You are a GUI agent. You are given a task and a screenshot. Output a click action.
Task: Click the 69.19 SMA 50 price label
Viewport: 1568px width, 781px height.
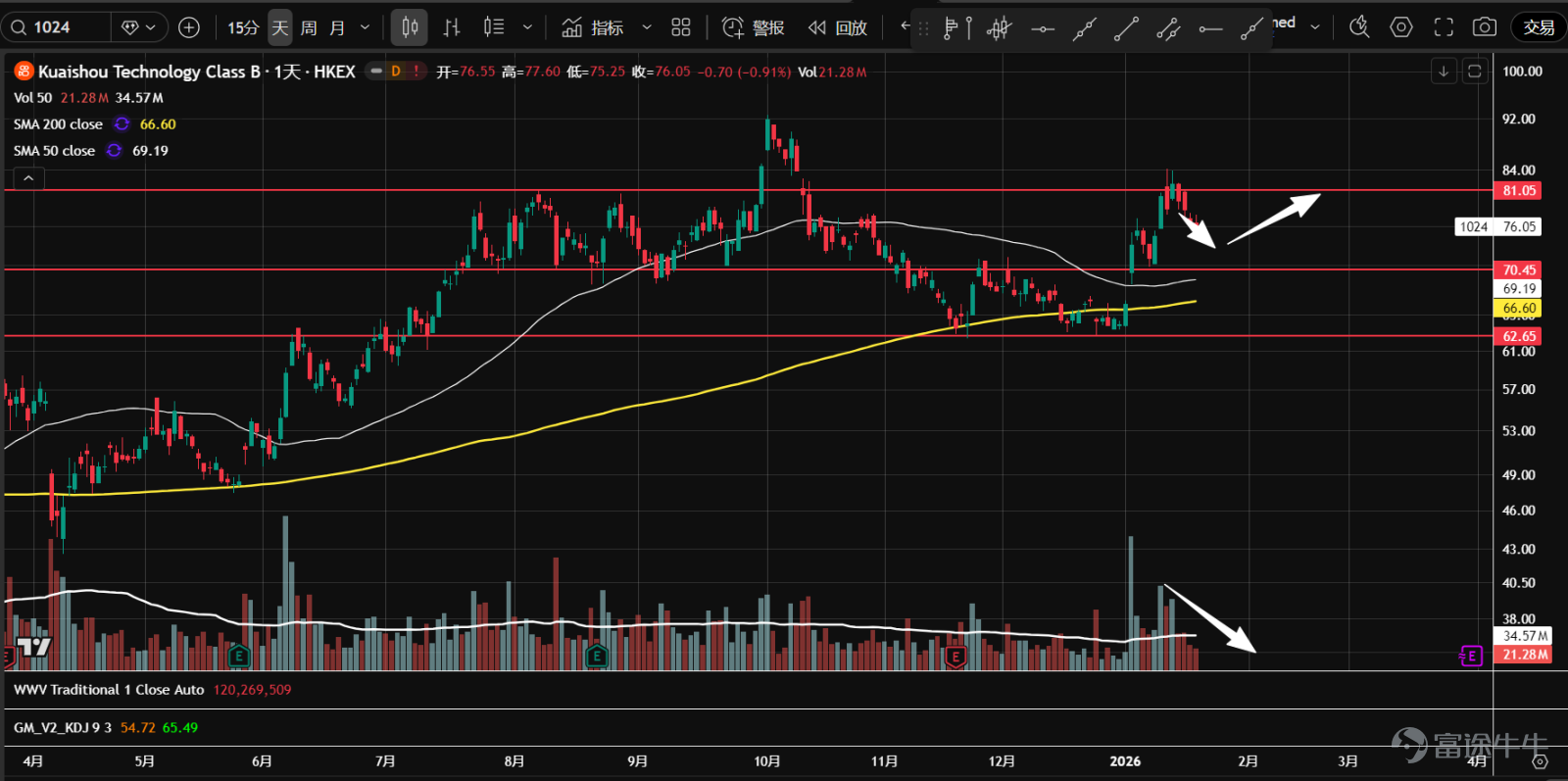point(1519,289)
